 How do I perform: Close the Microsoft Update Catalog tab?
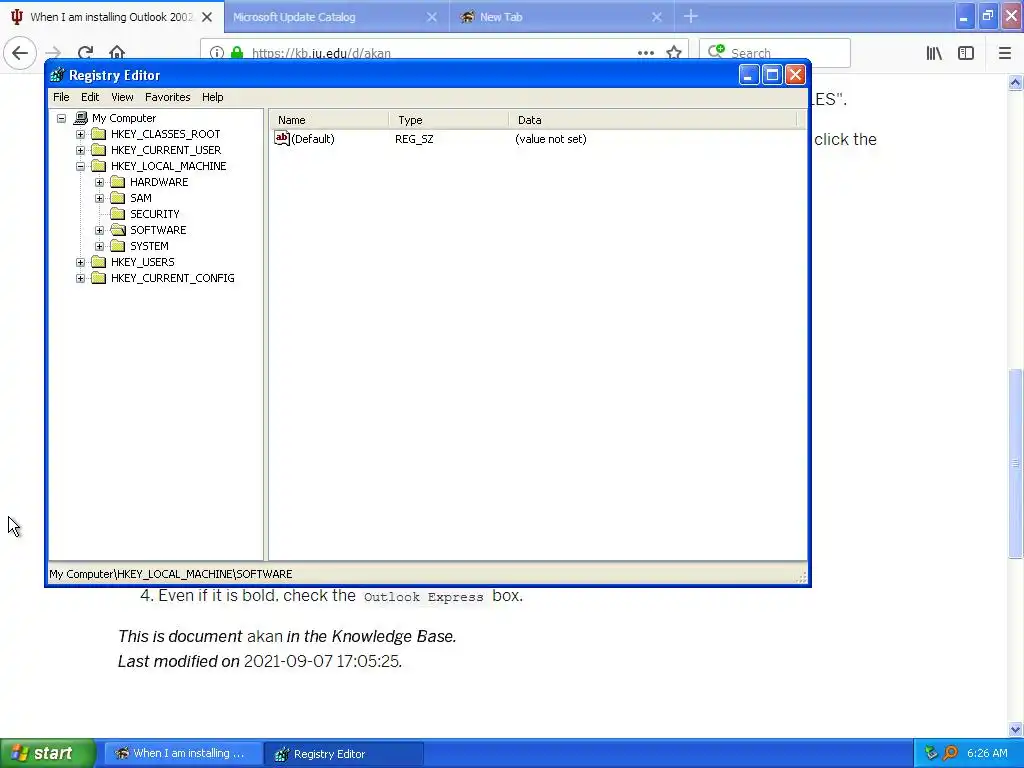[432, 17]
